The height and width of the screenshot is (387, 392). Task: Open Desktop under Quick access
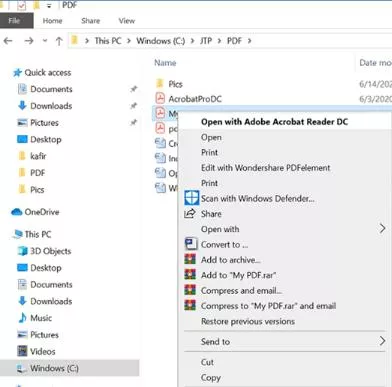click(x=46, y=139)
